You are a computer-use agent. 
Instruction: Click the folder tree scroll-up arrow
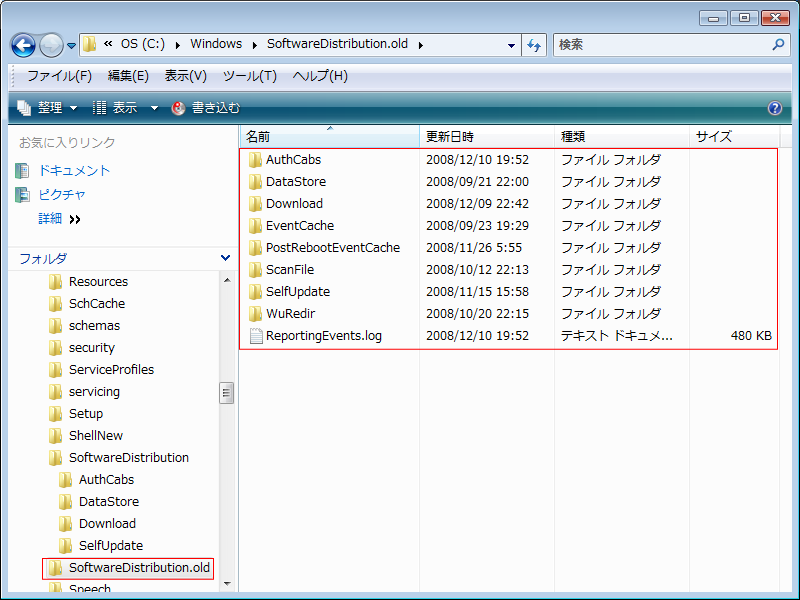click(227, 280)
